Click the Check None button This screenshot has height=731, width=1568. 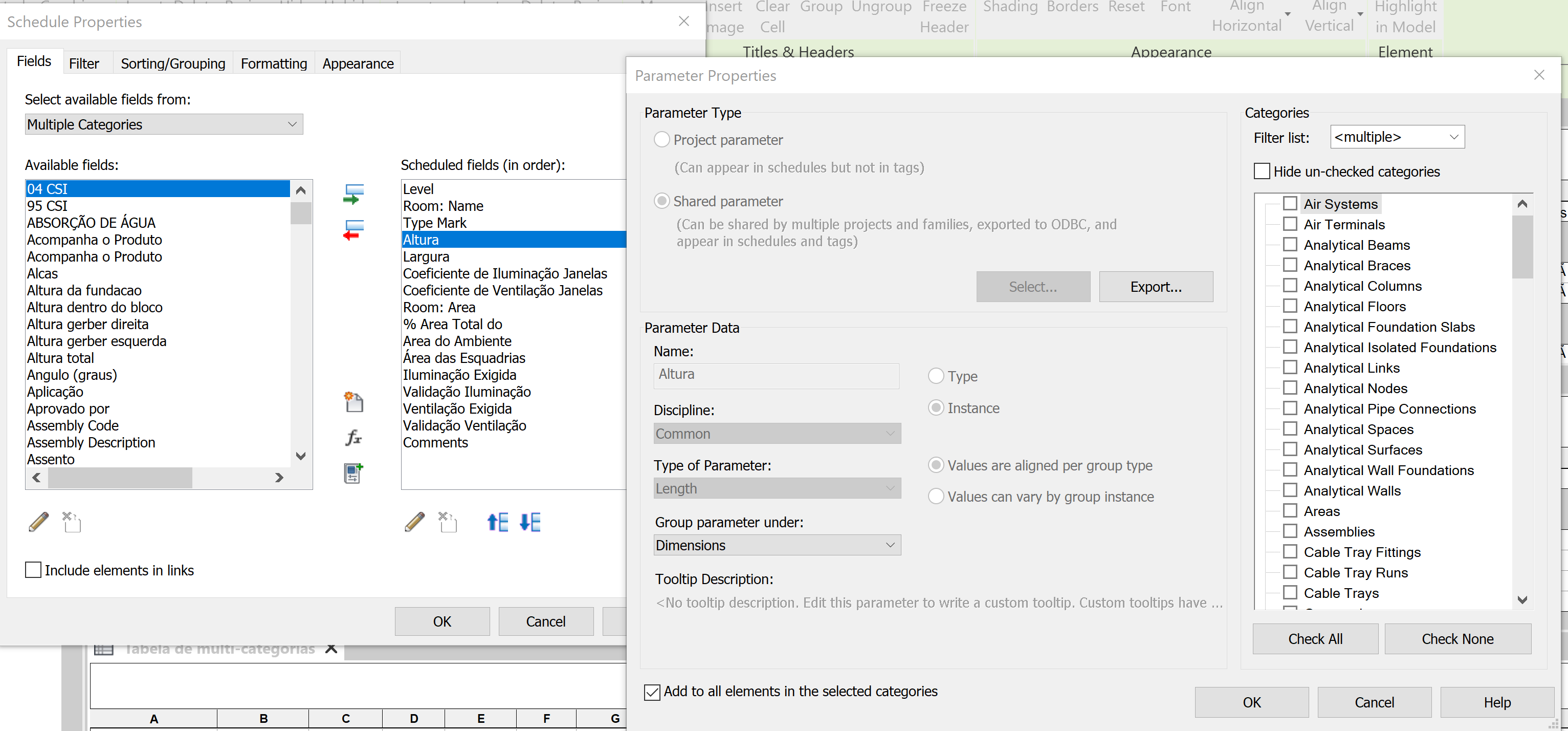point(1457,638)
